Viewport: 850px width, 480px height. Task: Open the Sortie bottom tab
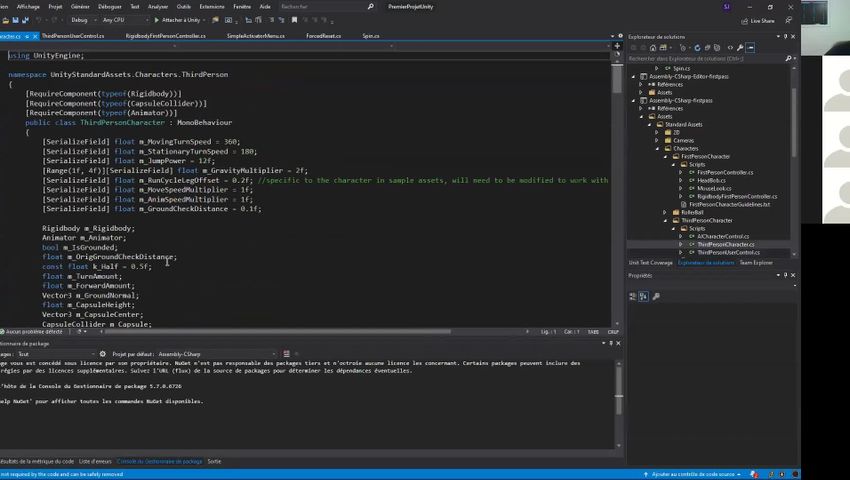(x=214, y=461)
